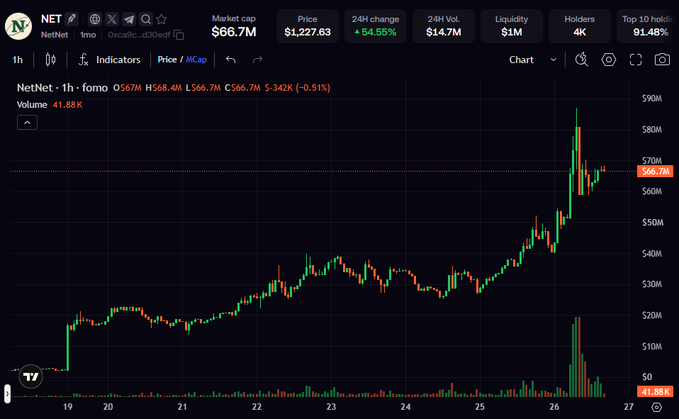Enter fullscreen chart mode
The height and width of the screenshot is (419, 679).
[x=635, y=60]
